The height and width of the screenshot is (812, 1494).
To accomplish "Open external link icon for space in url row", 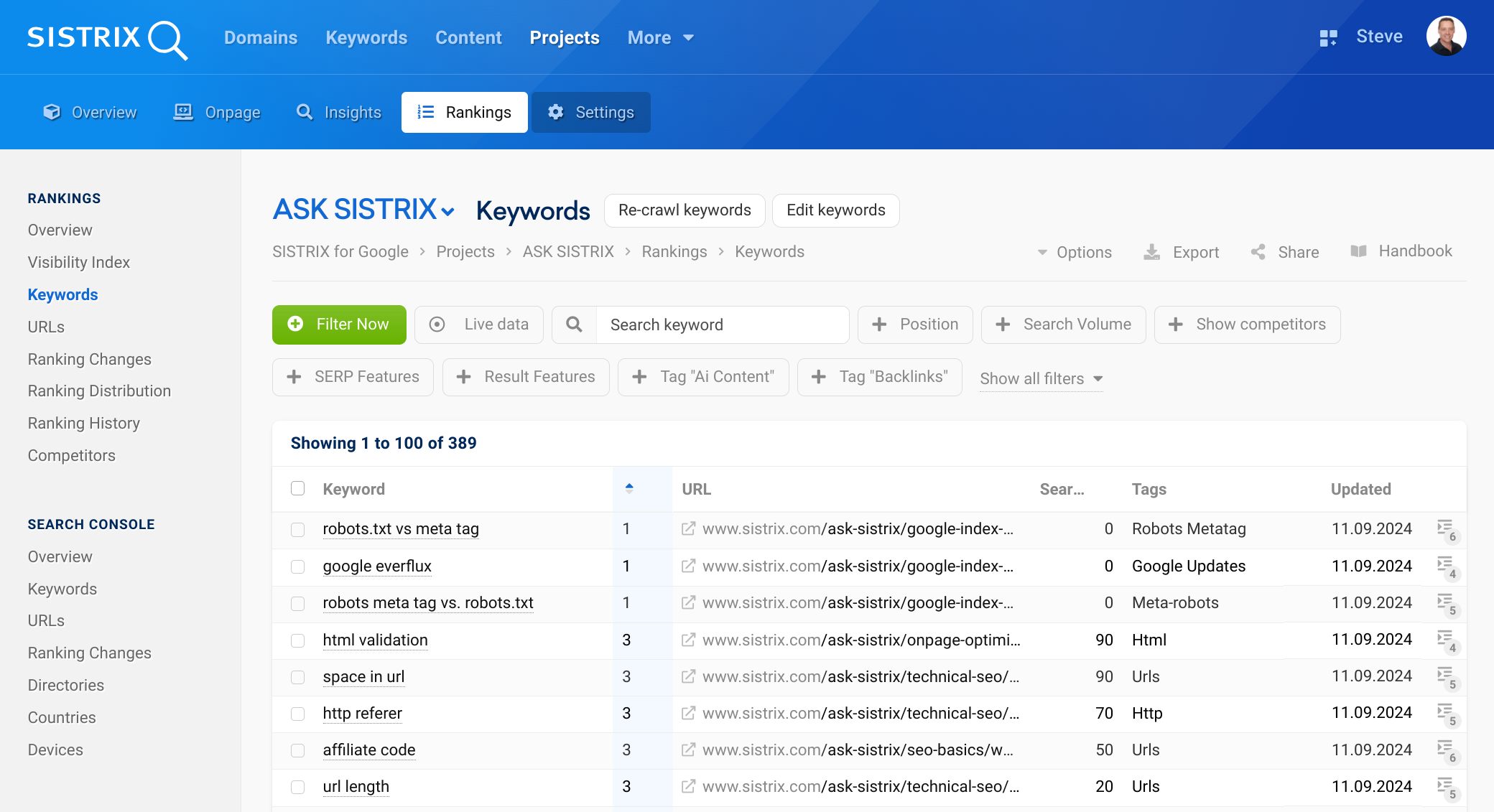I will (x=688, y=676).
